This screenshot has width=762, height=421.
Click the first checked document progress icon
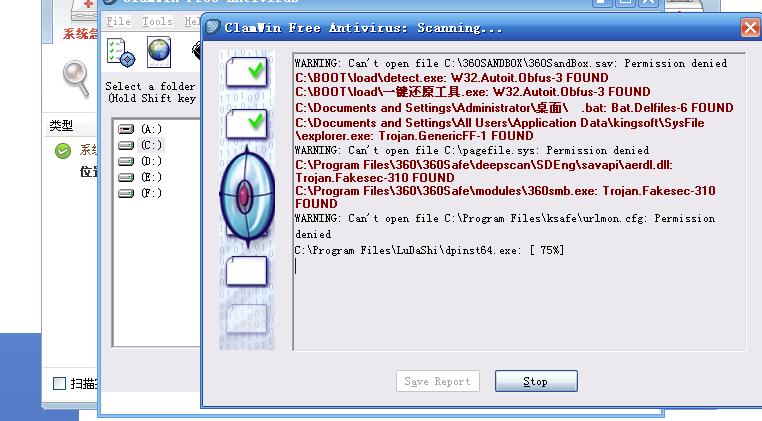(x=247, y=72)
